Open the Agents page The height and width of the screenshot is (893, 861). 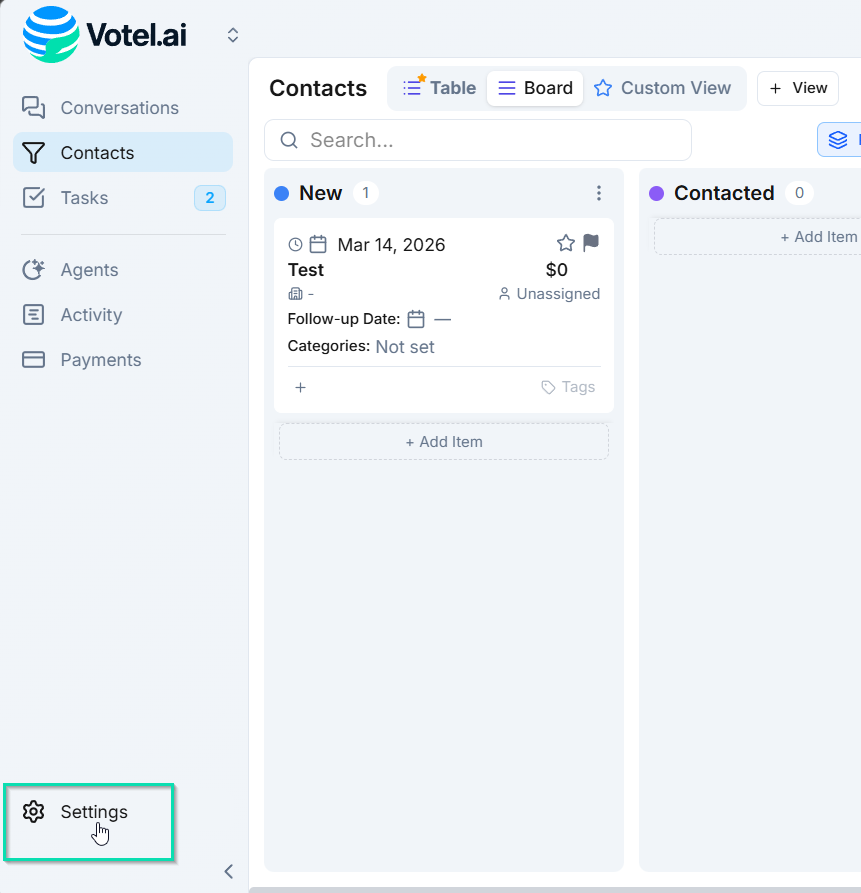click(x=89, y=270)
